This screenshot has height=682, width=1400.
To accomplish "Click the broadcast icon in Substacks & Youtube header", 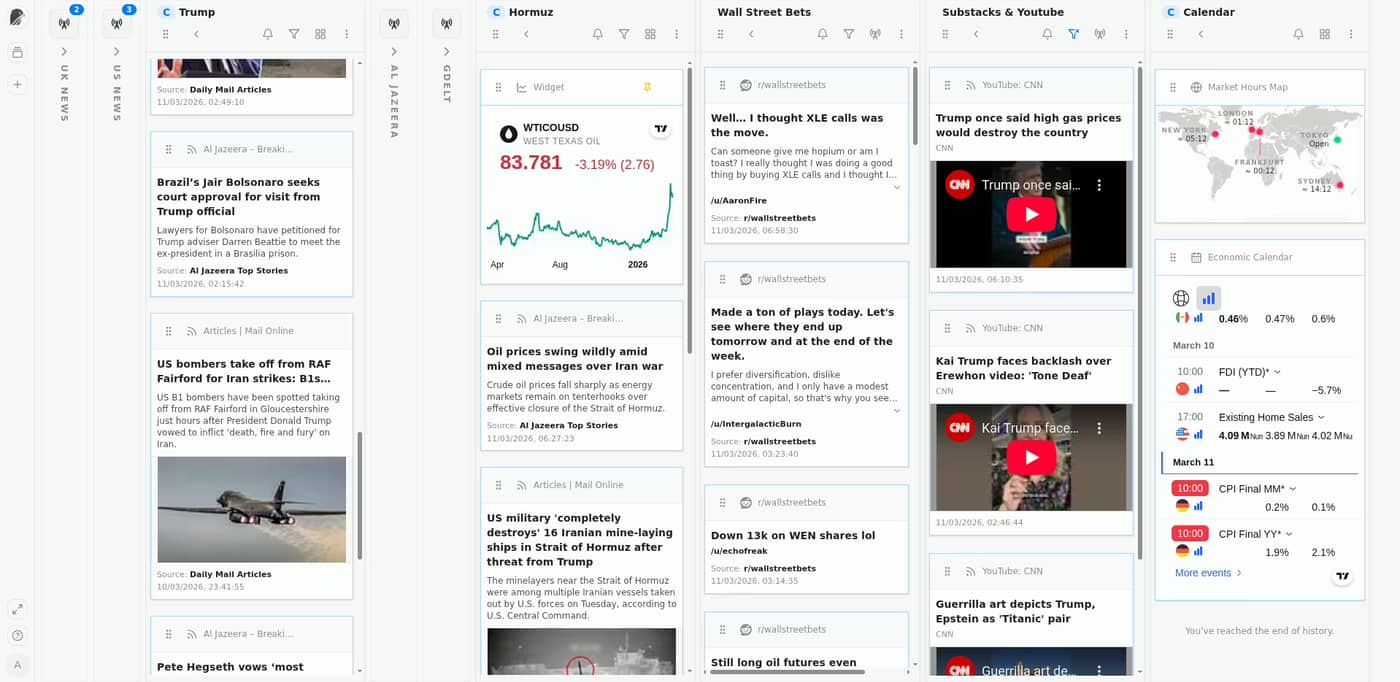I will [1100, 34].
